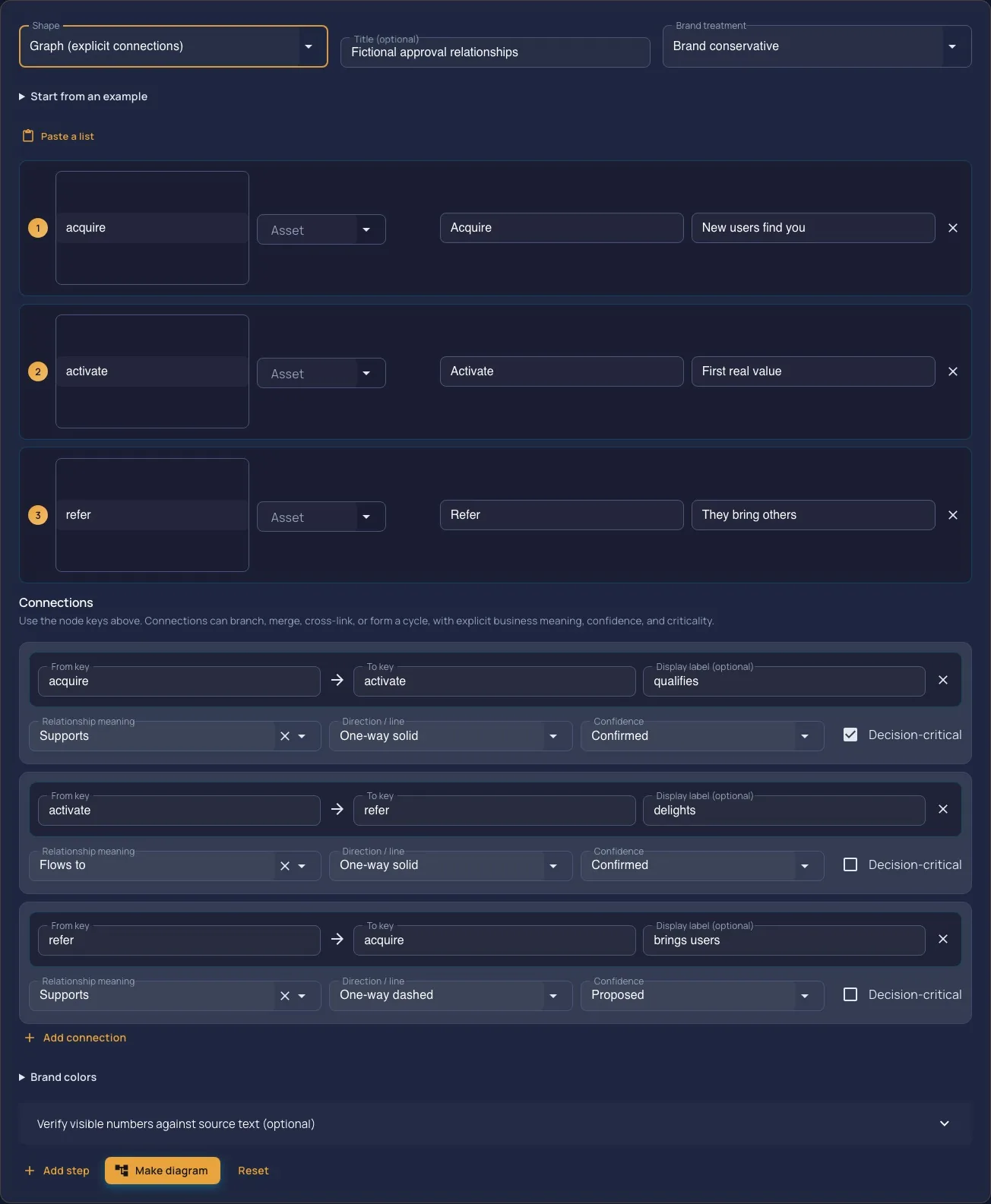Delete the delights connection
Screen dimensions: 991x1204
click(x=943, y=809)
